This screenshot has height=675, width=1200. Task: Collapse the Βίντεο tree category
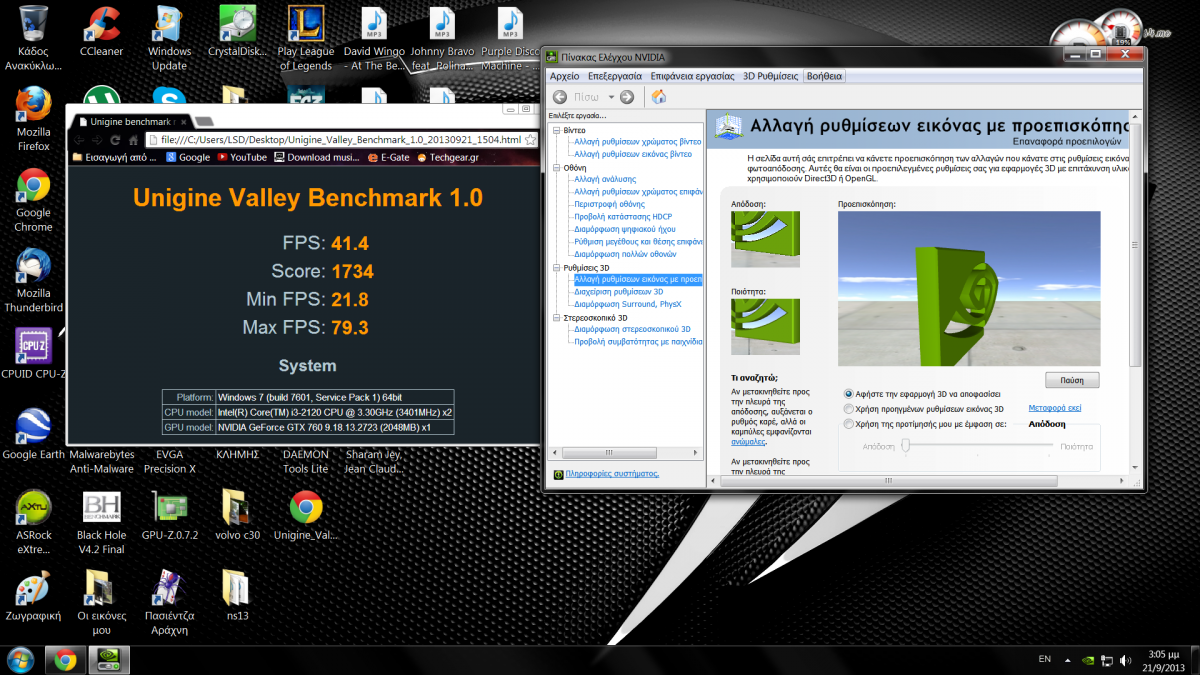coord(557,131)
